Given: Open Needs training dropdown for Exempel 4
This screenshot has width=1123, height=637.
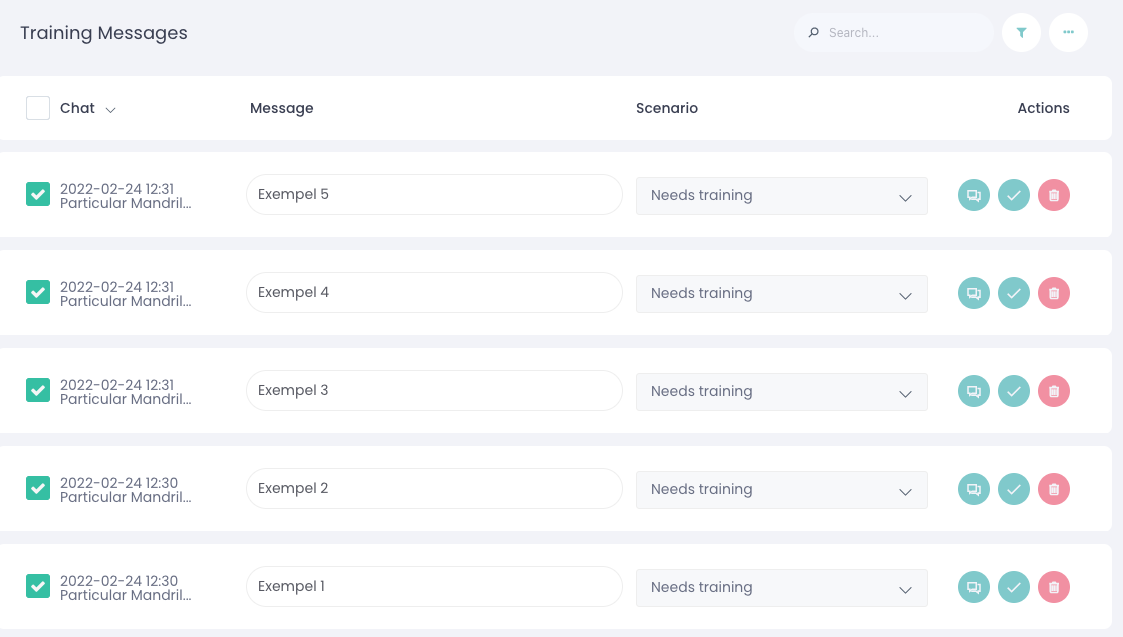Looking at the screenshot, I should 781,294.
